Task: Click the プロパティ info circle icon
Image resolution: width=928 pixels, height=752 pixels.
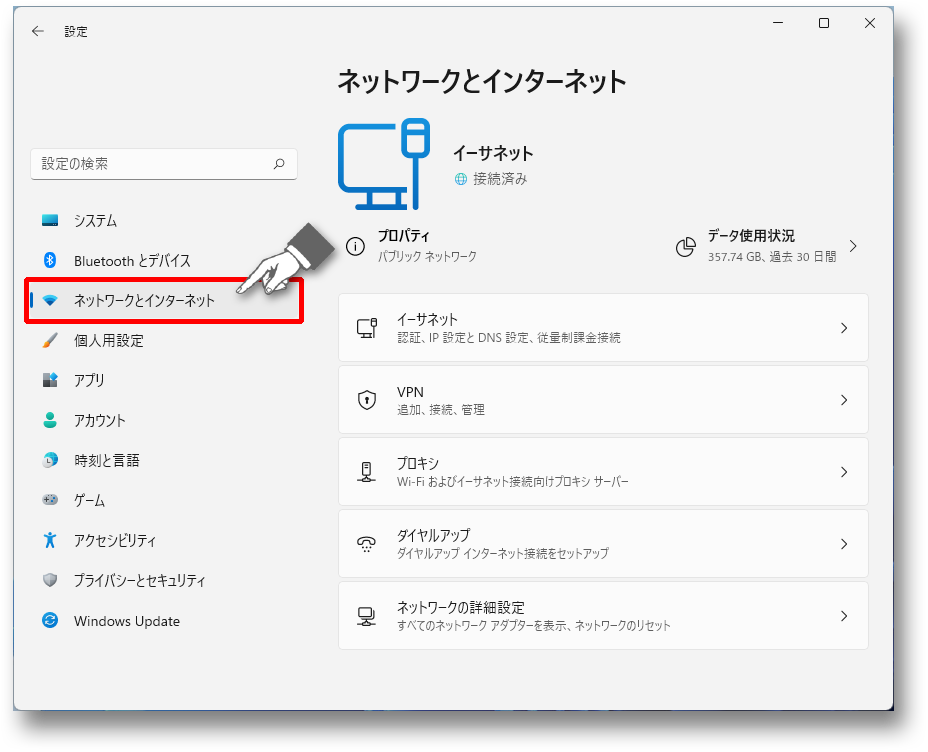Action: click(x=355, y=246)
